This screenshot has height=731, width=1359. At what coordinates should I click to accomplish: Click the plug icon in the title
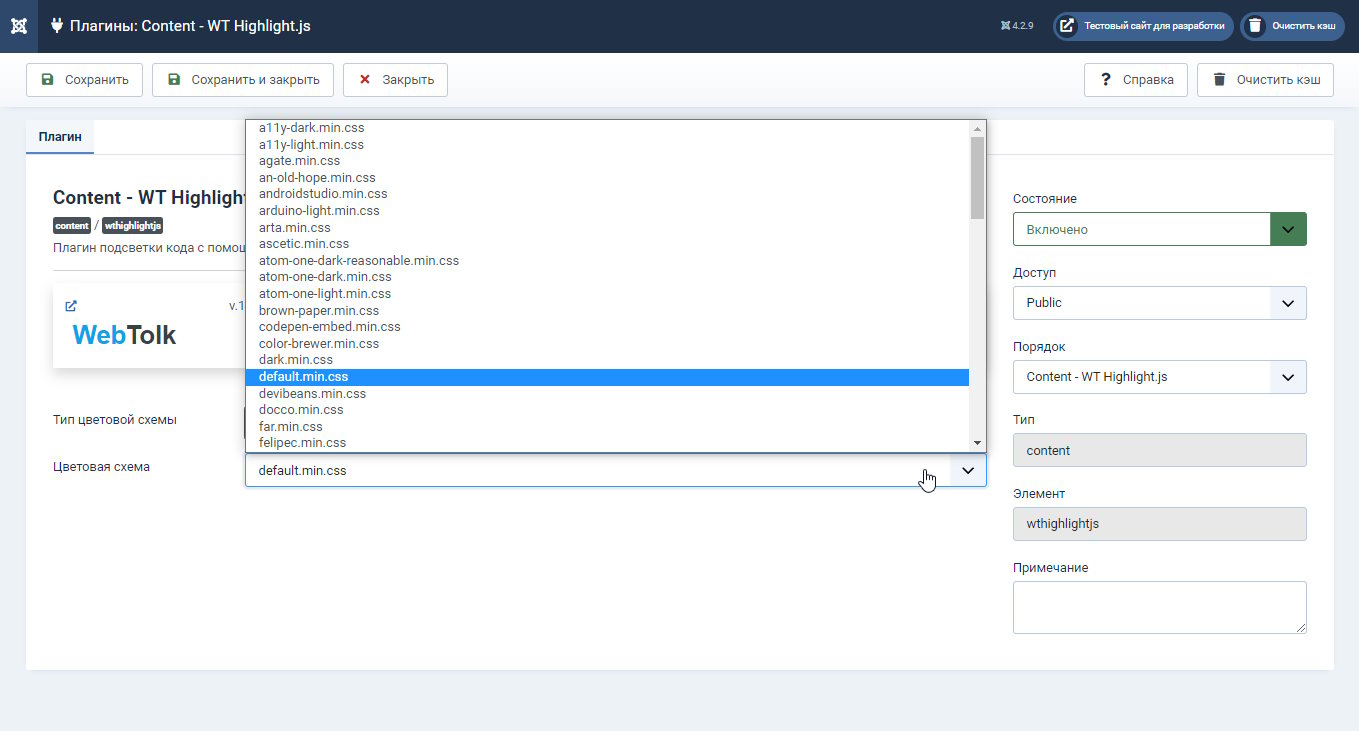coord(57,26)
